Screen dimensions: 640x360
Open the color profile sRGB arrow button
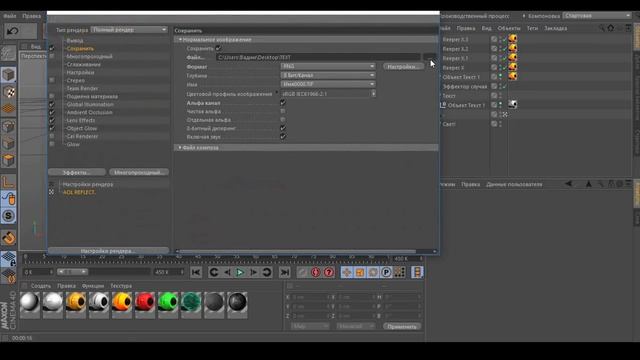point(373,93)
